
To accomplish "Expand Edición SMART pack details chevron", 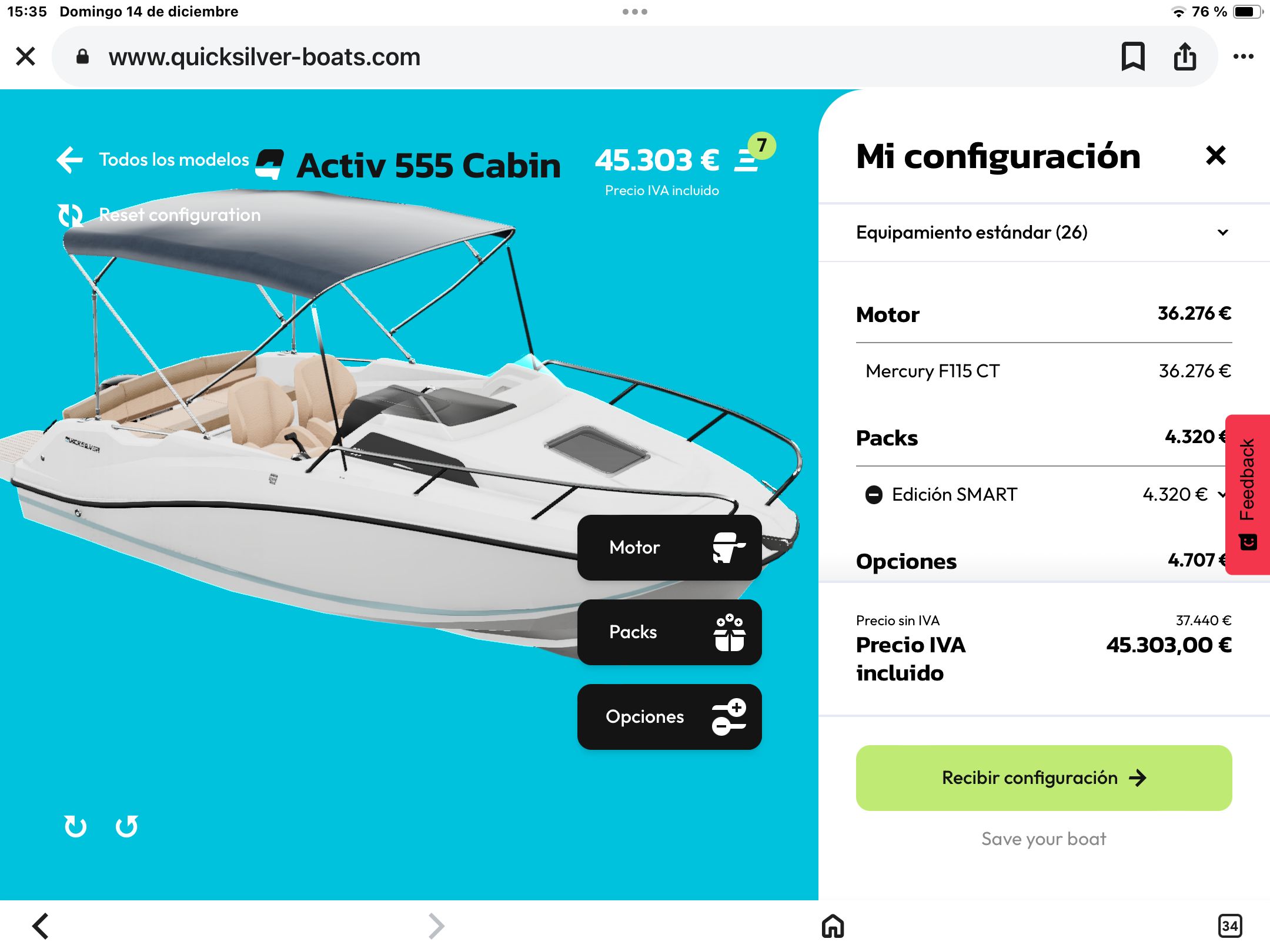I will [1222, 494].
